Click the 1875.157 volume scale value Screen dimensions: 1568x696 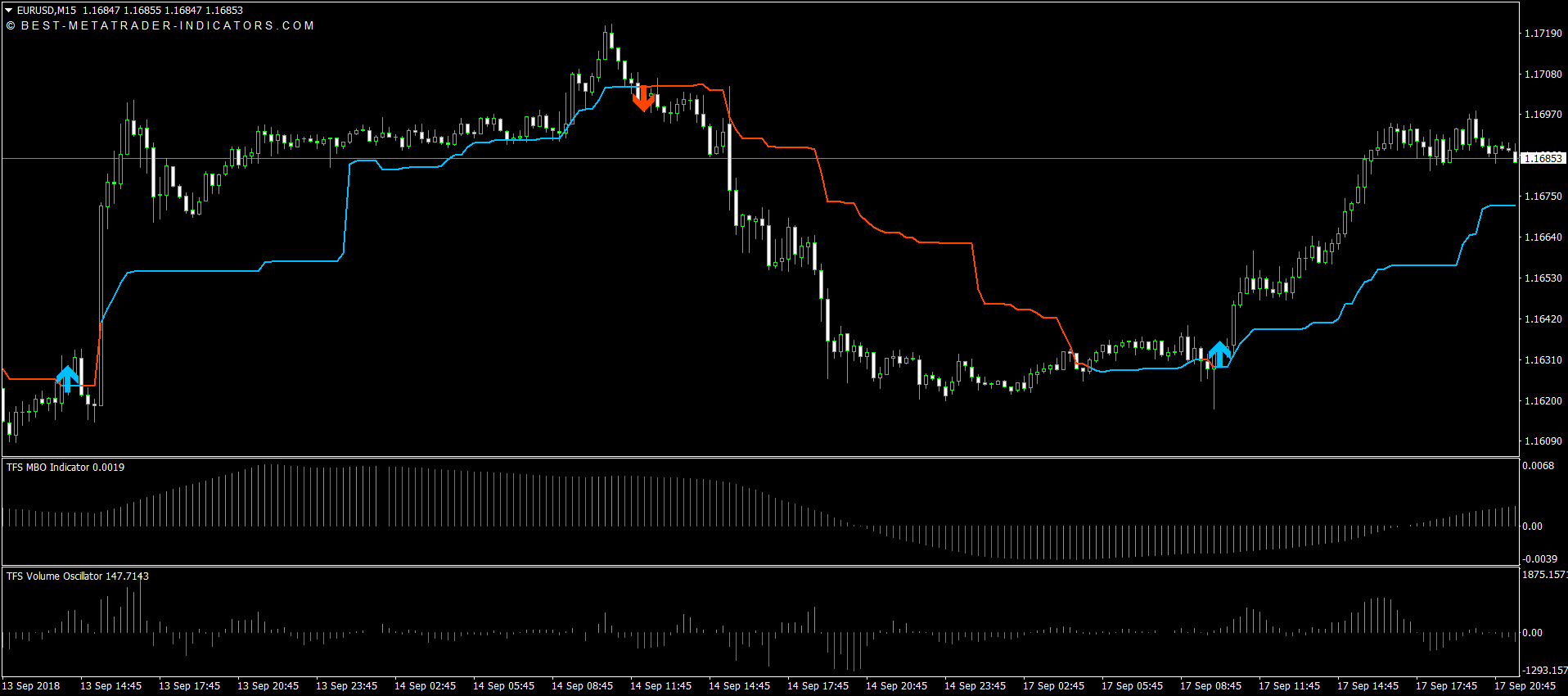[x=1543, y=575]
